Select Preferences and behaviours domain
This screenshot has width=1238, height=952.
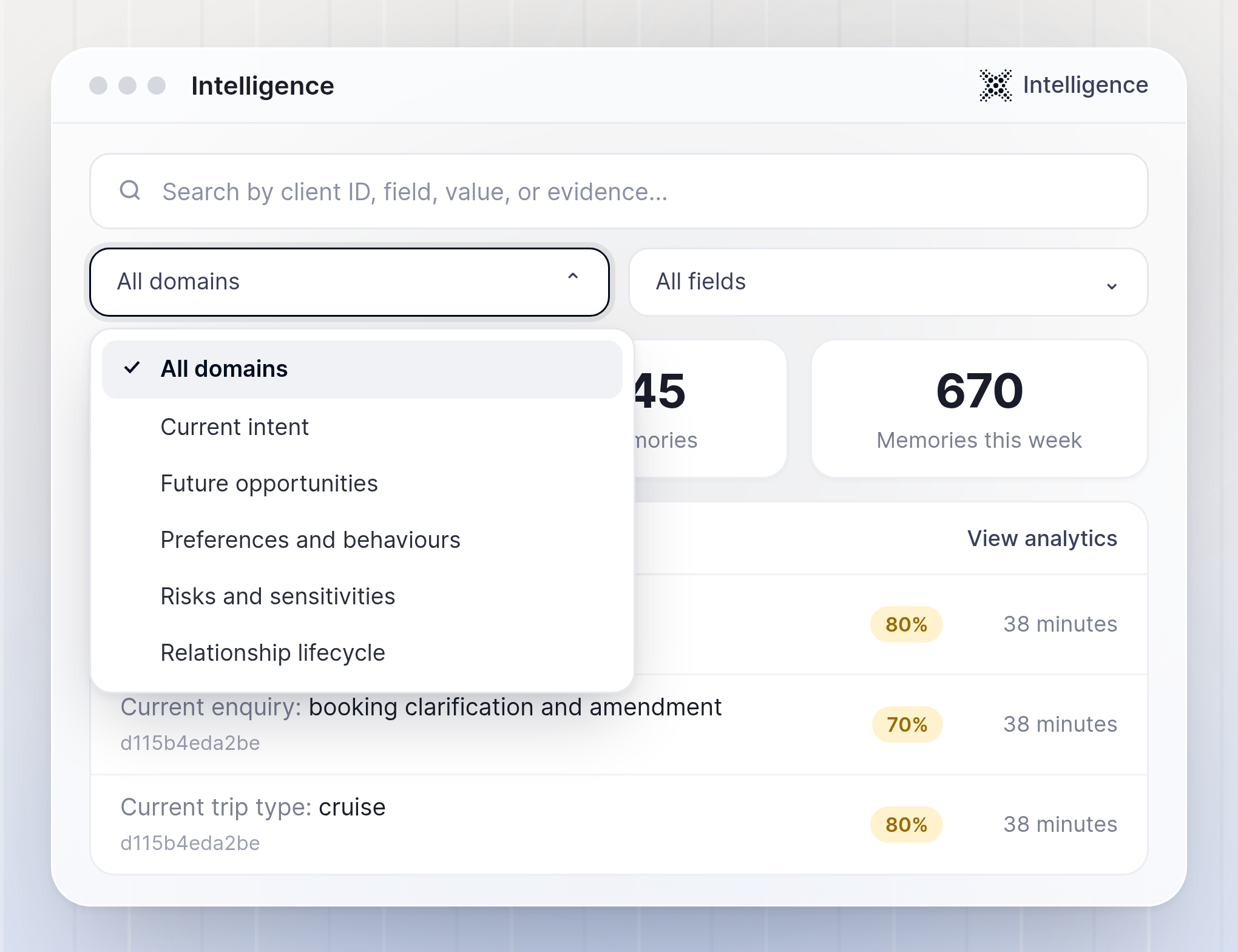click(362, 540)
